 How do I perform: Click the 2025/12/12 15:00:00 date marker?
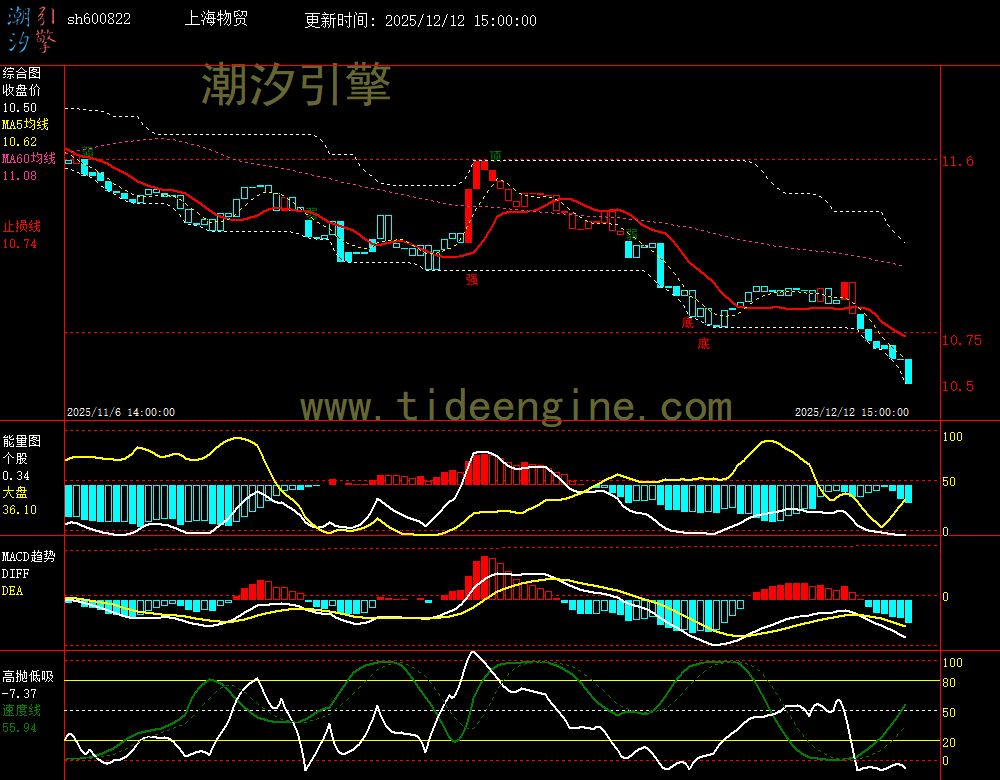(x=852, y=411)
